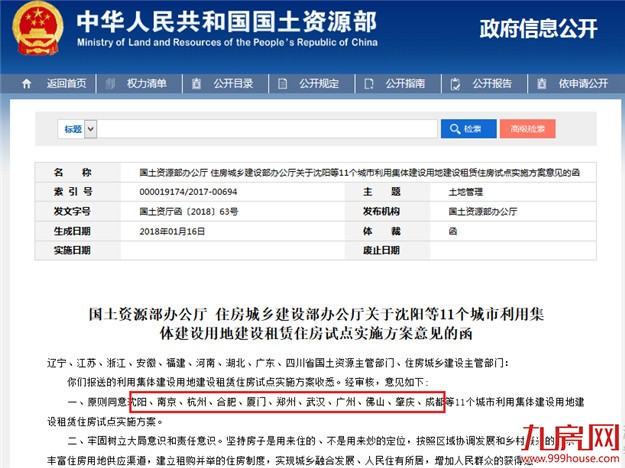Click the article headline 国土资源部办公厅 住房城乡建设部

click(316, 323)
